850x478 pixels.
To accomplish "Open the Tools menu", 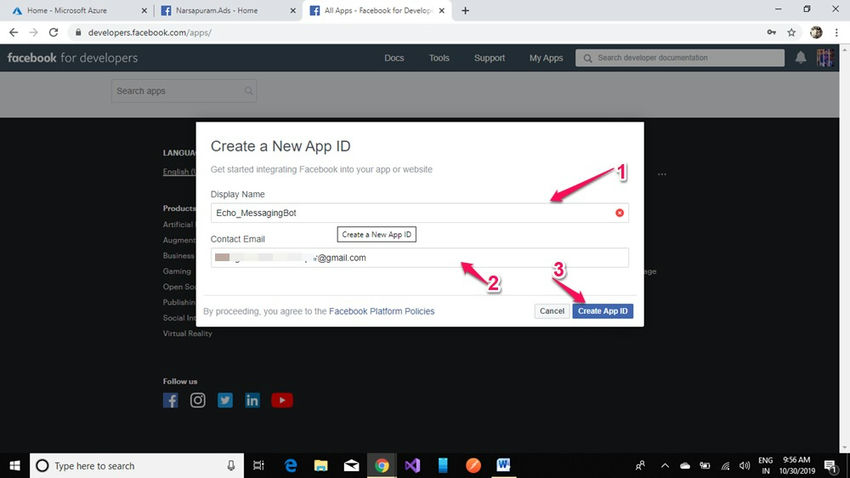I will 439,58.
